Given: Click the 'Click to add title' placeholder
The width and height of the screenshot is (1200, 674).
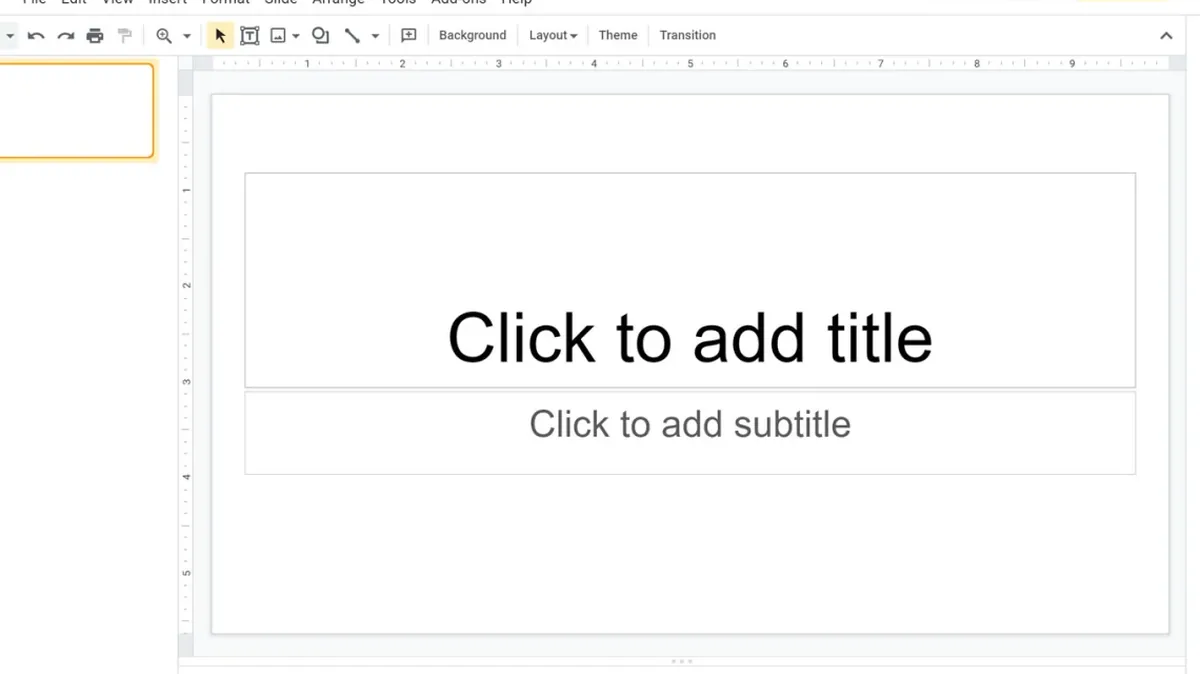Looking at the screenshot, I should 690,280.
